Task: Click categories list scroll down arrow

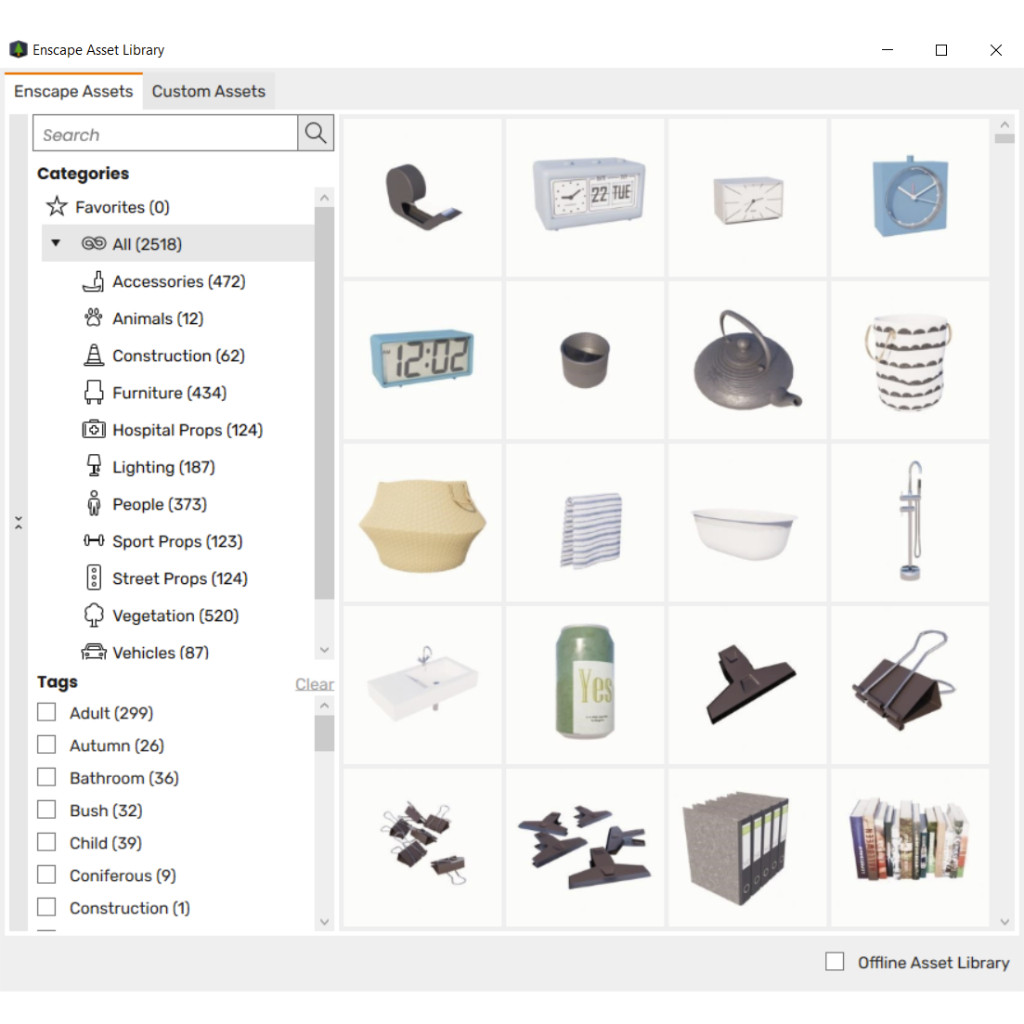Action: coord(325,650)
